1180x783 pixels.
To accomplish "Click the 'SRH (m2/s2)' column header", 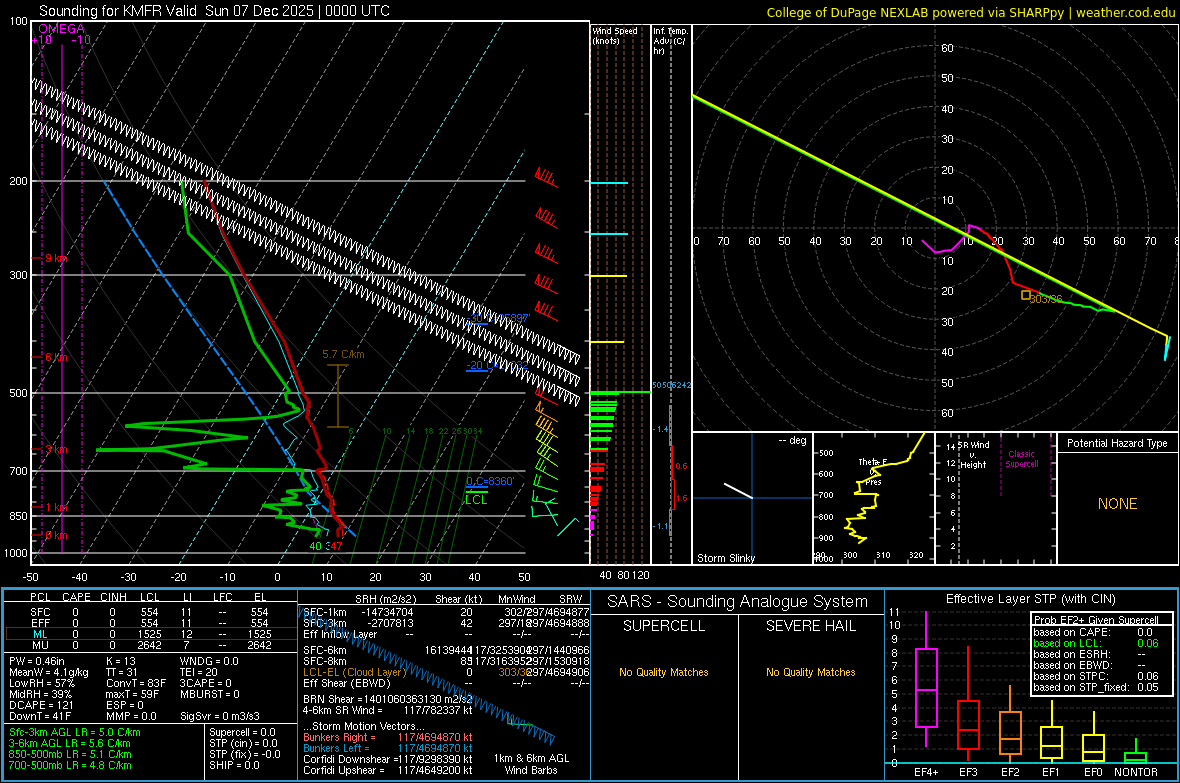I will (x=386, y=599).
